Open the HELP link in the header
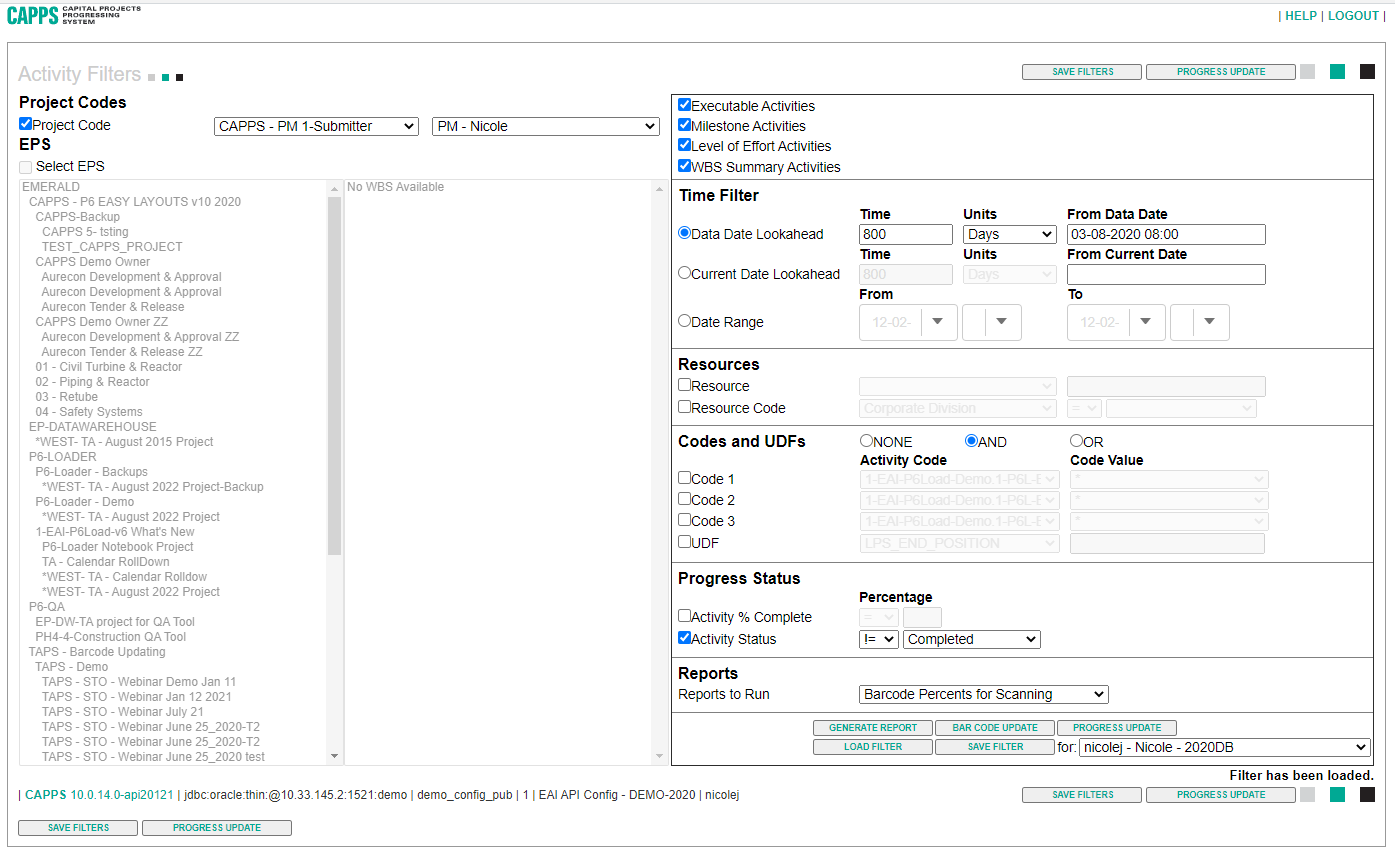Screen dimensions: 1395x854 click(x=1300, y=16)
